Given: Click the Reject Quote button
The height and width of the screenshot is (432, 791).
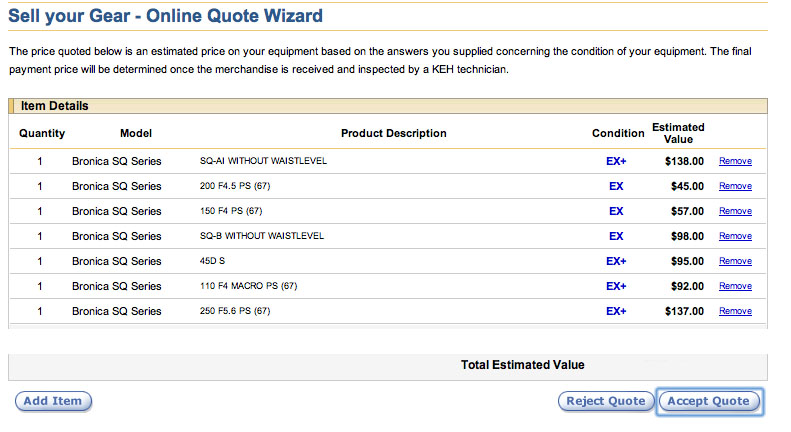Looking at the screenshot, I should click(x=606, y=401).
